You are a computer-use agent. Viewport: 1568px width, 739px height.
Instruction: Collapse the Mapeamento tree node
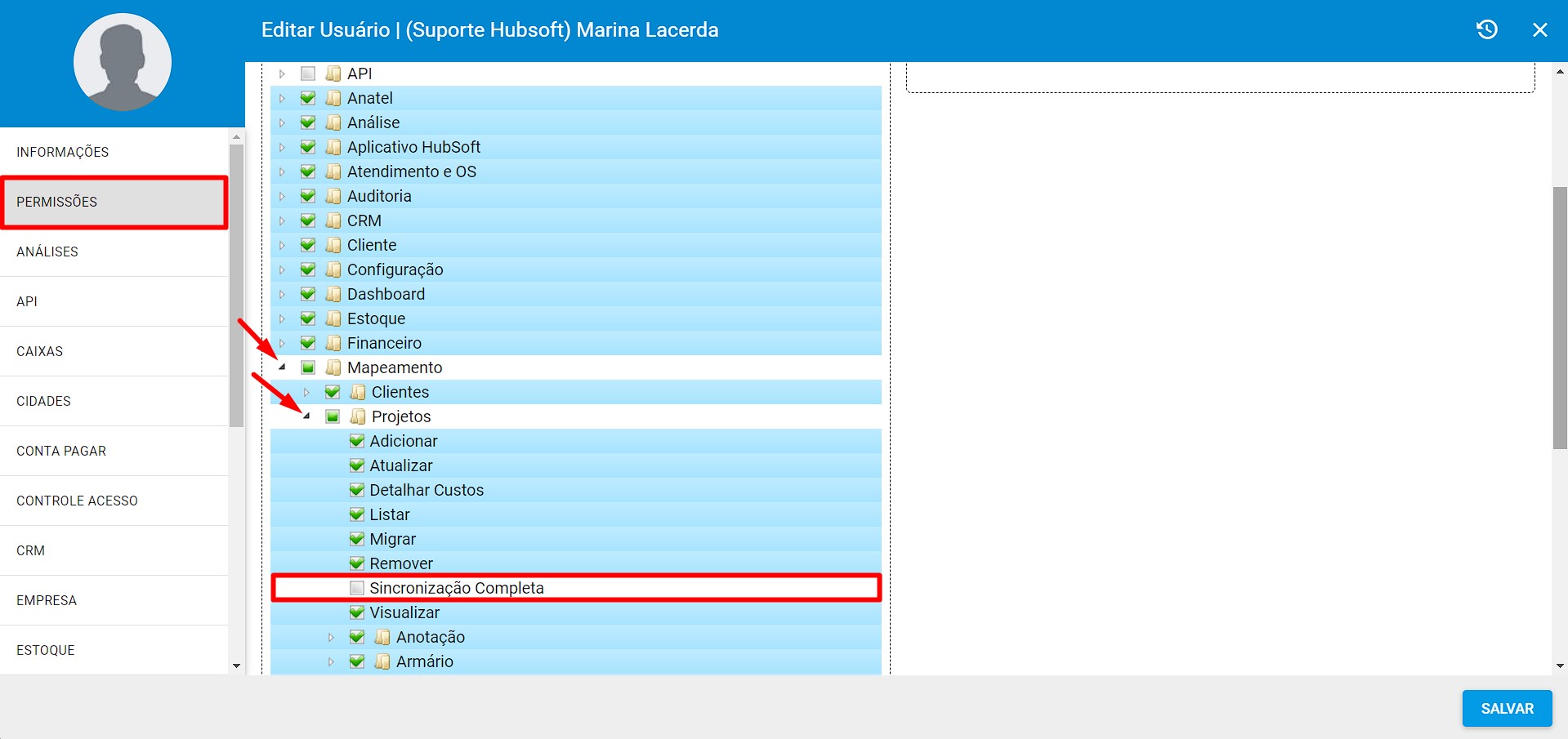(x=283, y=367)
